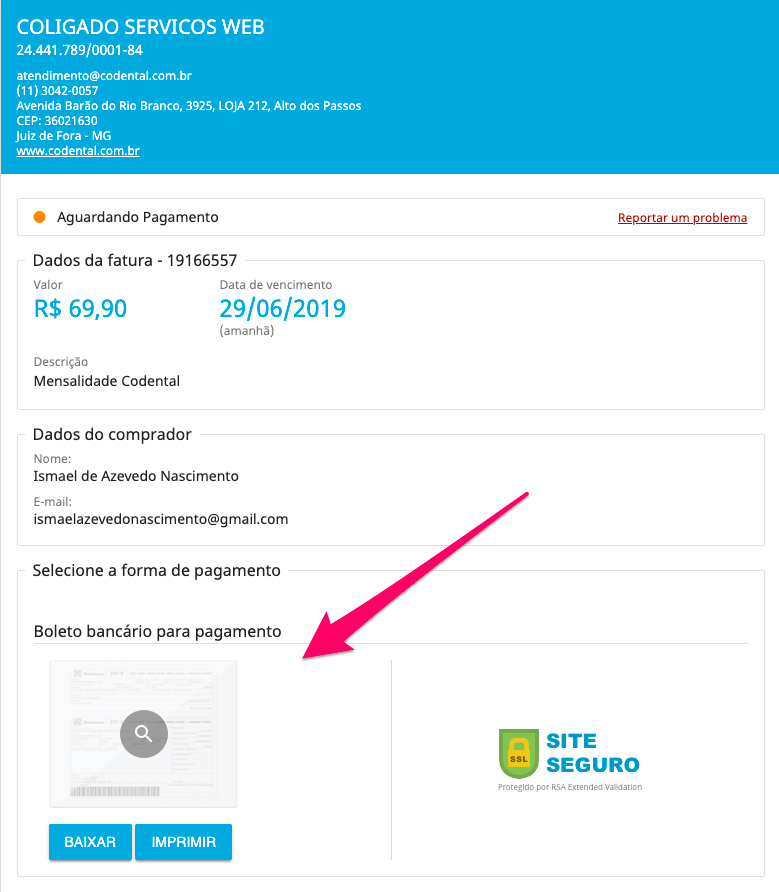Click the buyer email ismaelazevedonascimento@gmail.com
Viewport: 779px width, 892px height.
[x=161, y=519]
